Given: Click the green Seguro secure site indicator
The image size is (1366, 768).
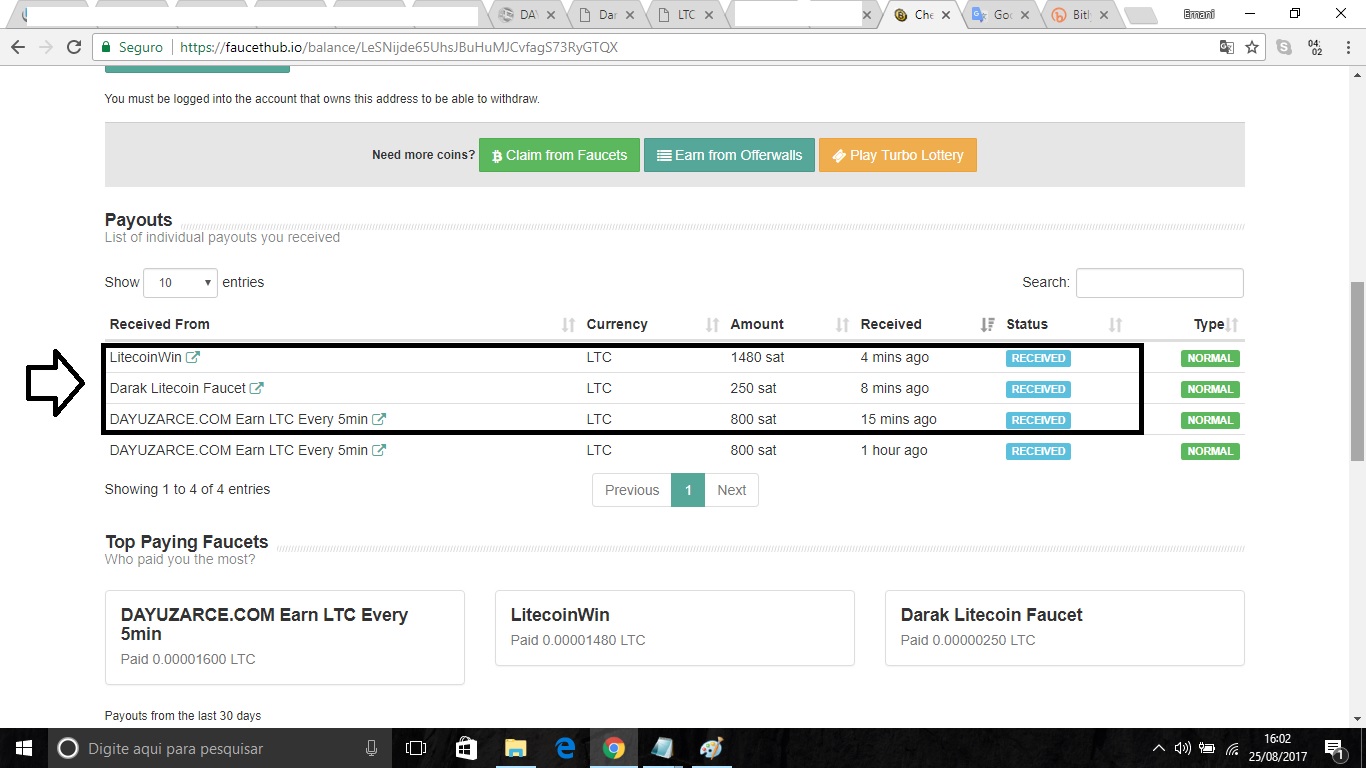Looking at the screenshot, I should [131, 47].
